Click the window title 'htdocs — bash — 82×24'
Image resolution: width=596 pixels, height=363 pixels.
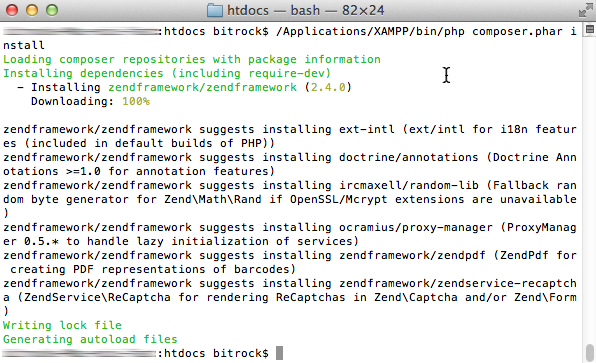click(x=306, y=10)
